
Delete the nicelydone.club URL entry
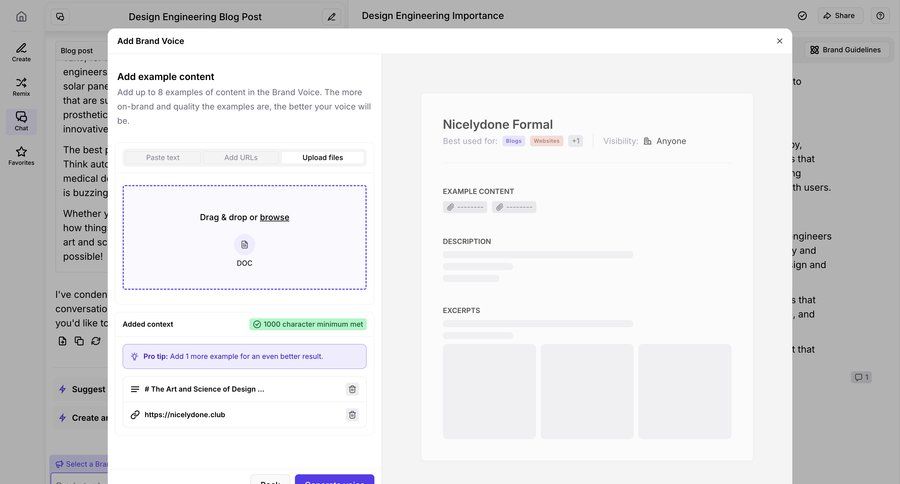tap(352, 415)
